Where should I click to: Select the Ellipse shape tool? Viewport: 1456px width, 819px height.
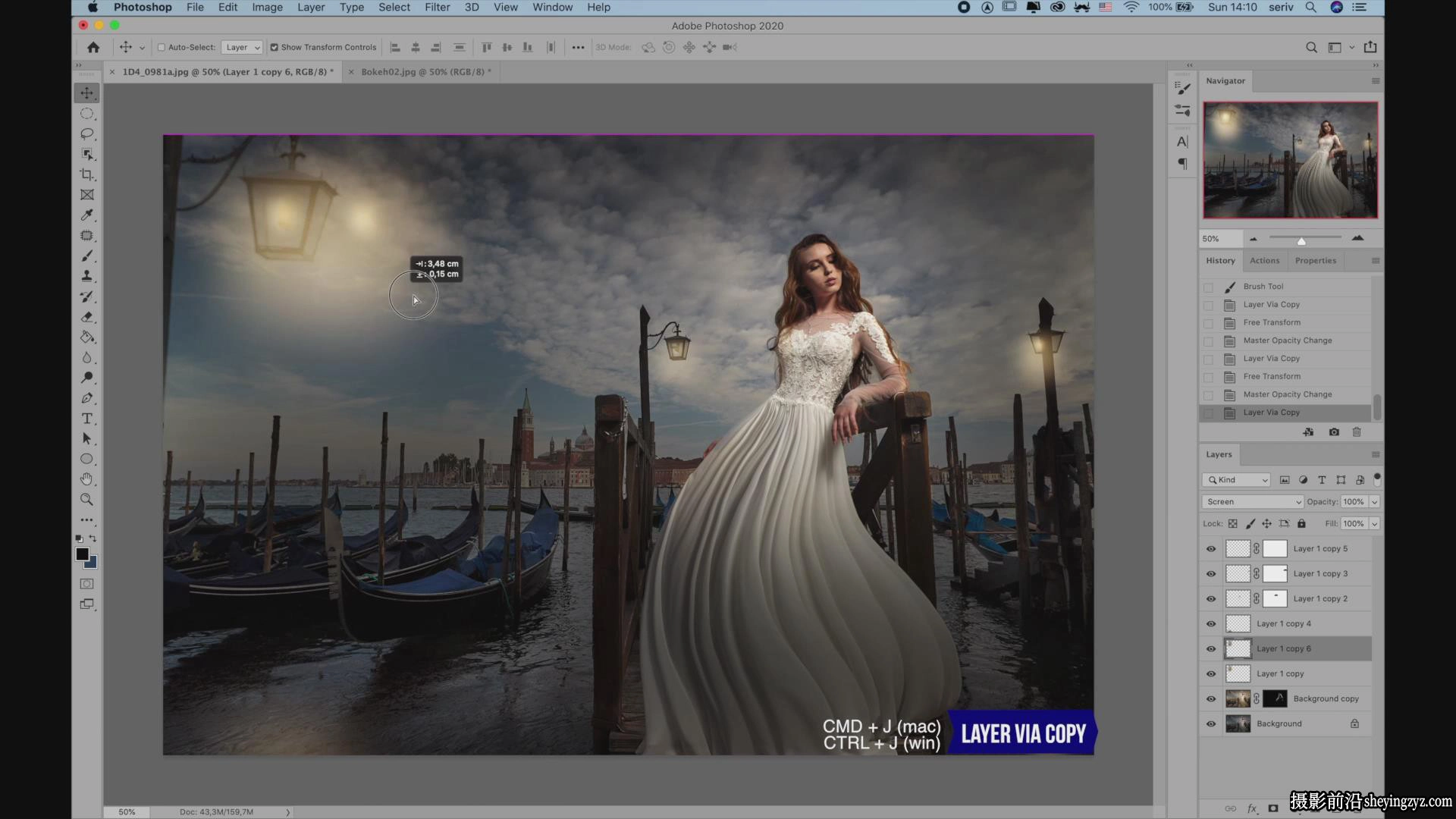click(87, 459)
